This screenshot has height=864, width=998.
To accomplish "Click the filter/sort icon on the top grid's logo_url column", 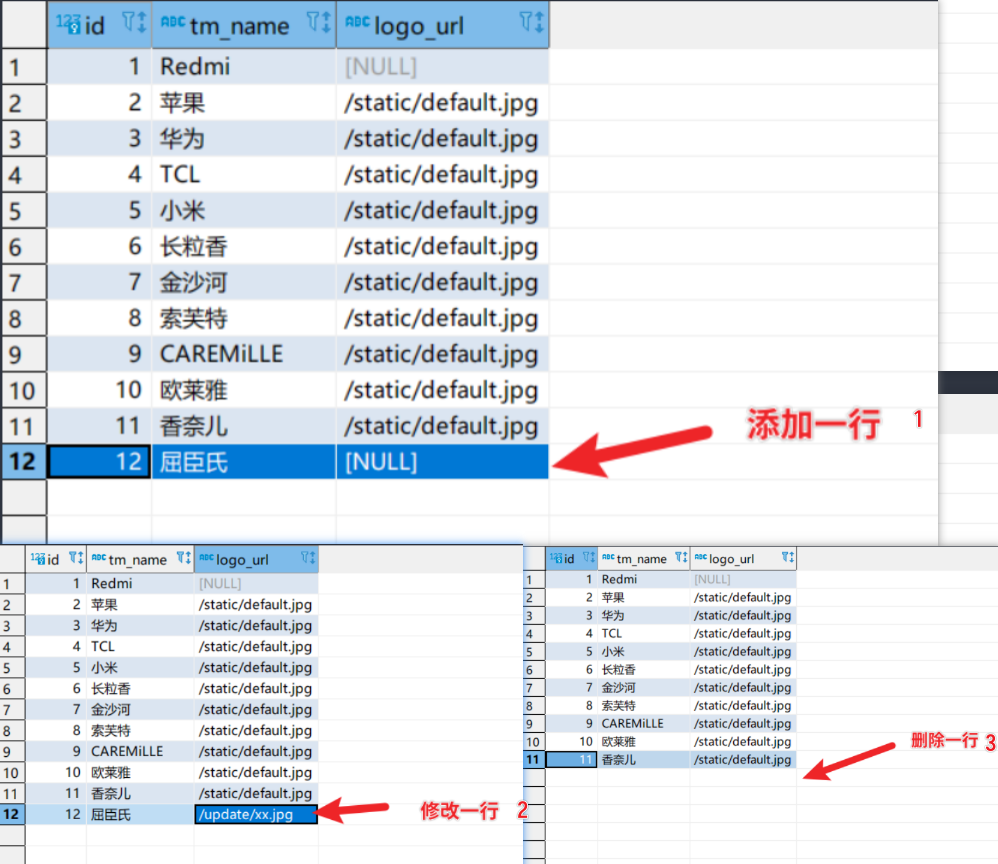I will (x=531, y=23).
